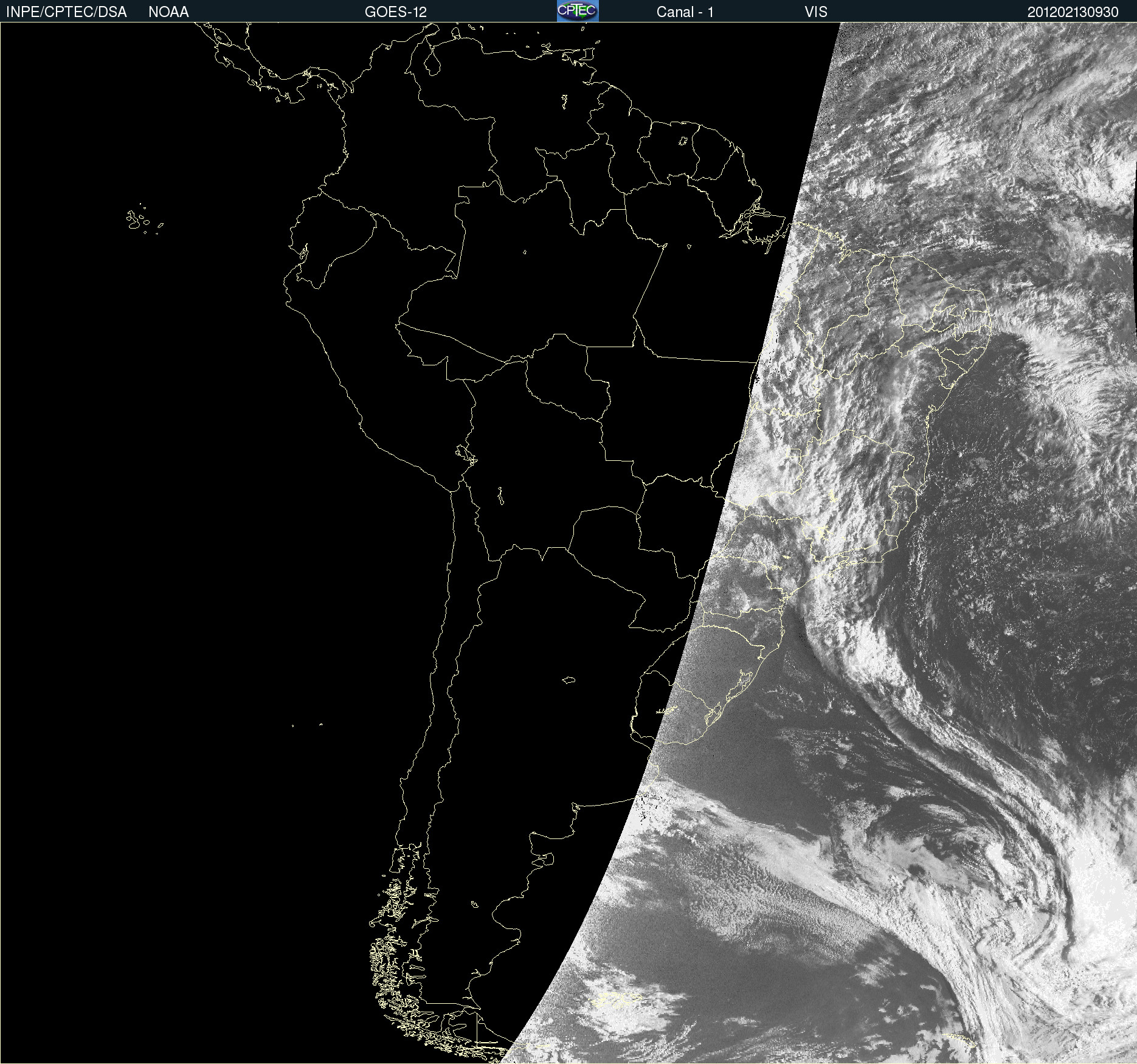Click the GOES-12 satellite label
This screenshot has width=1137, height=1064.
(396, 12)
